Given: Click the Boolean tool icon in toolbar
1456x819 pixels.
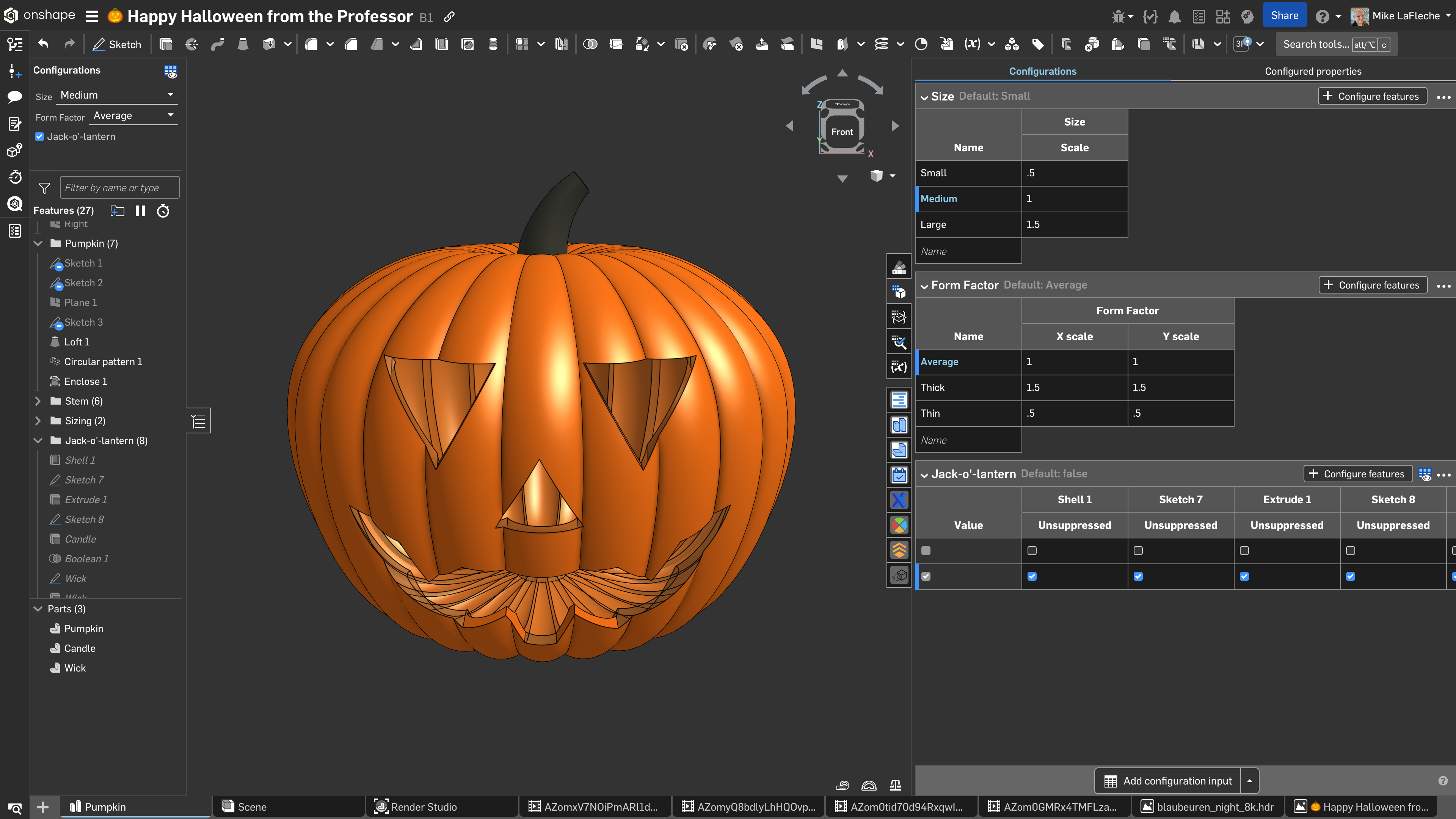Looking at the screenshot, I should [590, 44].
